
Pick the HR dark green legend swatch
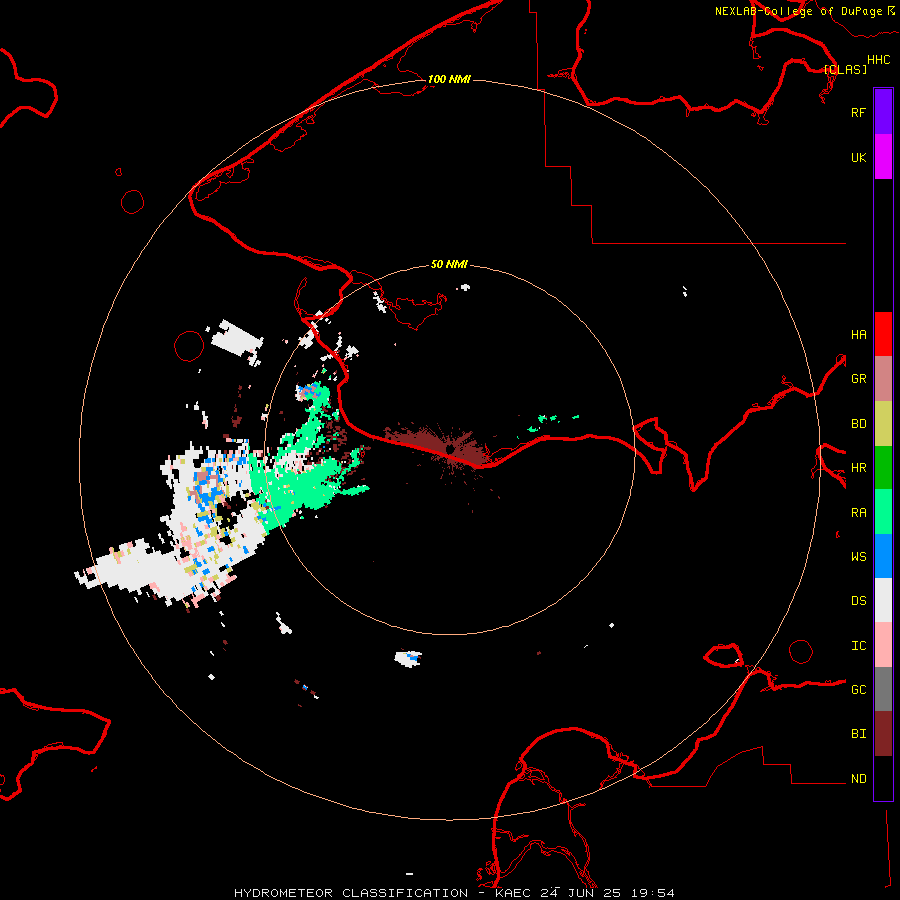[x=883, y=468]
